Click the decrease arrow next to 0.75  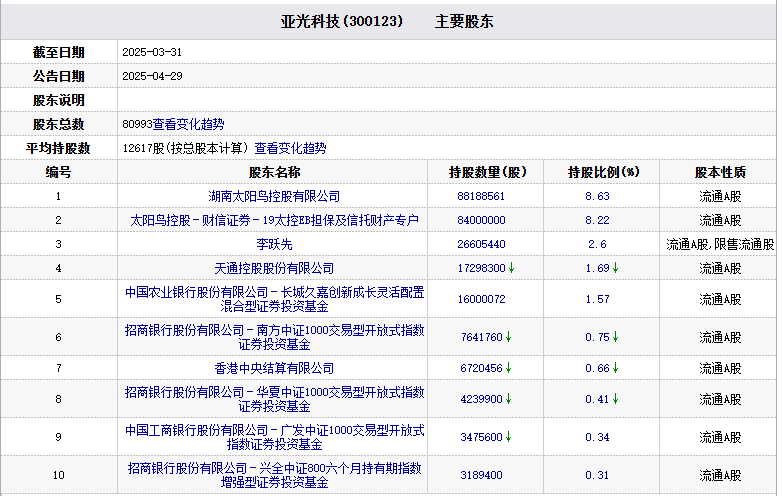616,337
